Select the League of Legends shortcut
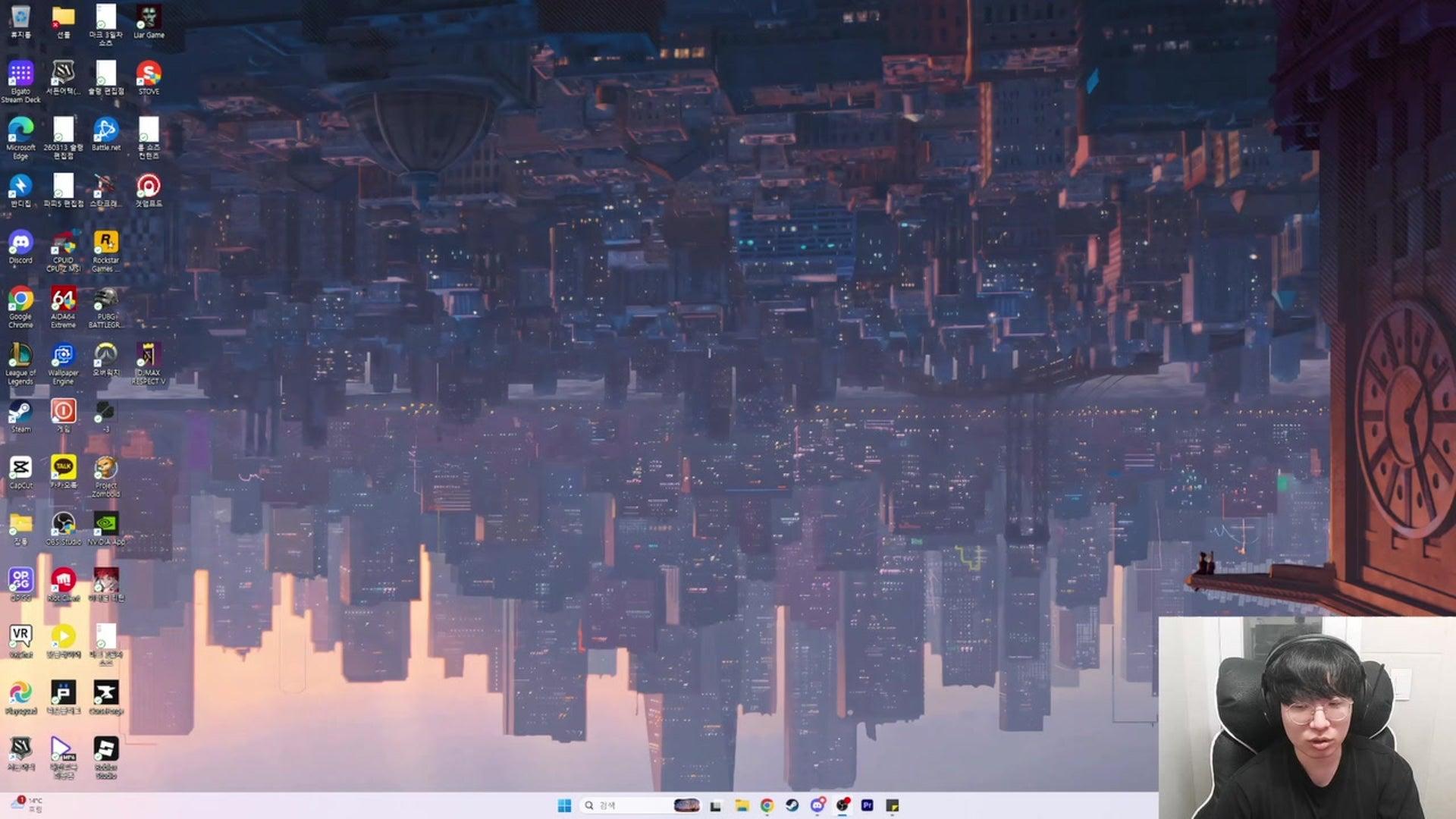 20,356
